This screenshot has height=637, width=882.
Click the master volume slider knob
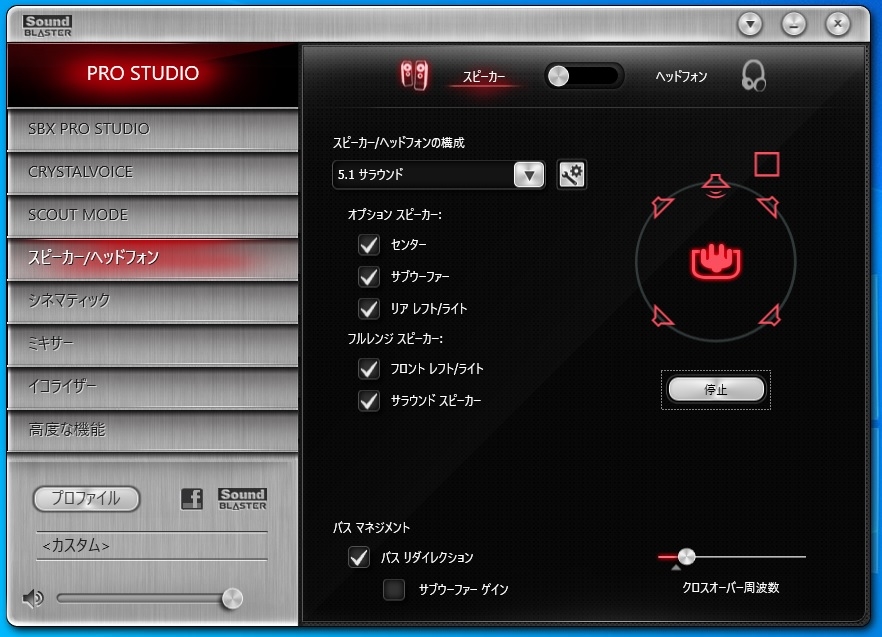pyautogui.click(x=232, y=598)
